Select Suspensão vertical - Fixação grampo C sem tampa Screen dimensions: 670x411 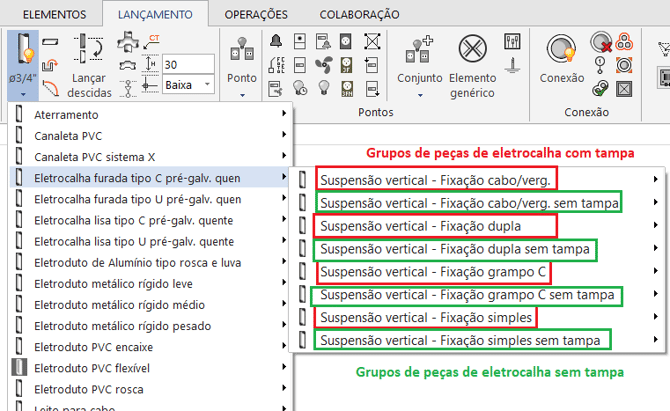[466, 295]
